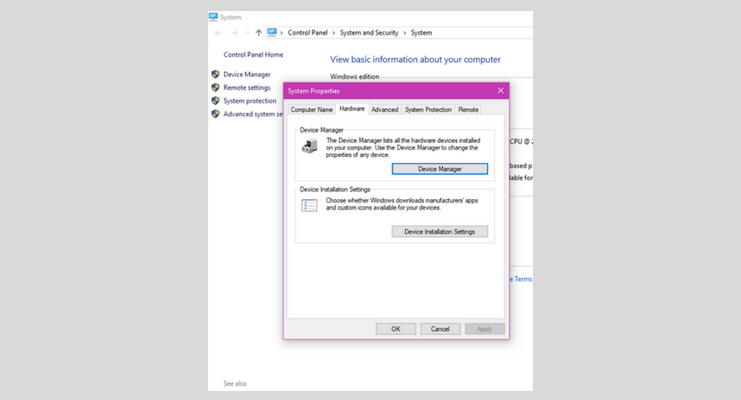Expand chevron after System and Security
Screen dimensions: 741x400
tap(405, 33)
